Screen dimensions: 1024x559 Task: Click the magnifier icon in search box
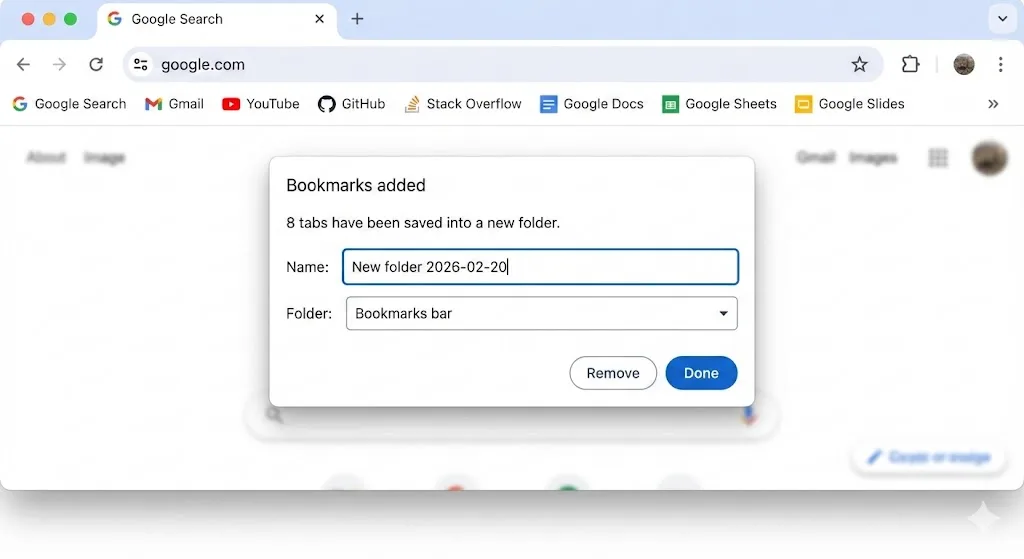[274, 414]
